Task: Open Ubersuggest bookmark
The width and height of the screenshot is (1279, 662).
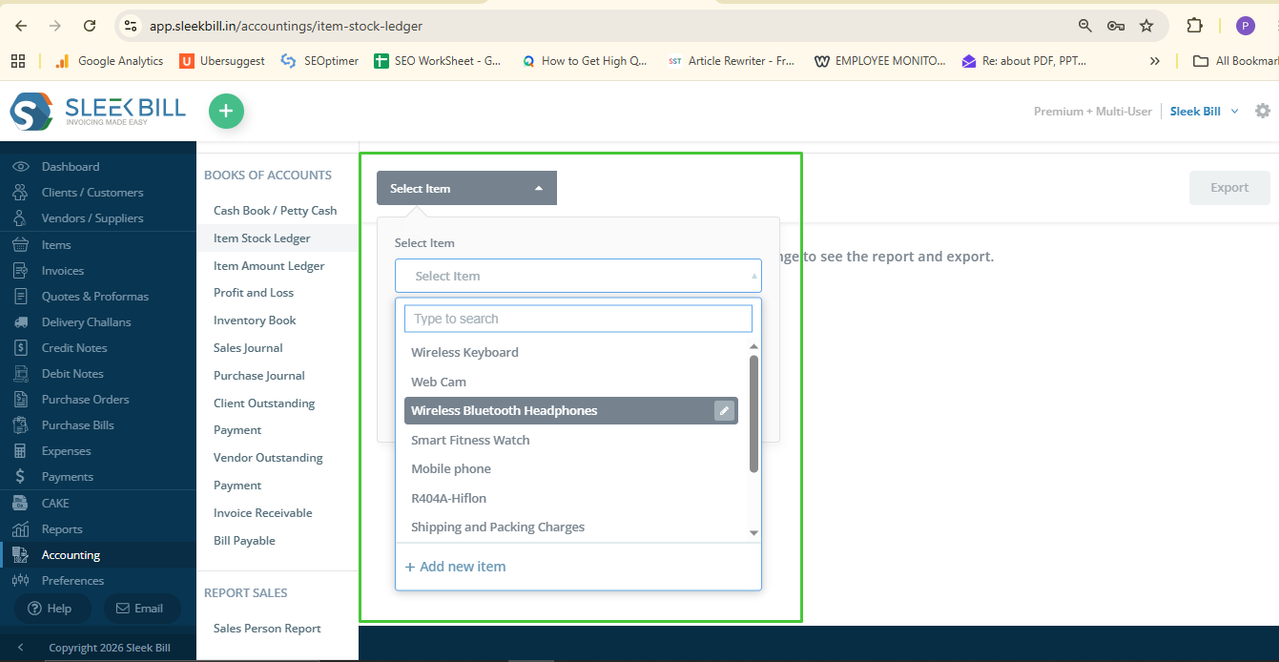Action: tap(223, 61)
